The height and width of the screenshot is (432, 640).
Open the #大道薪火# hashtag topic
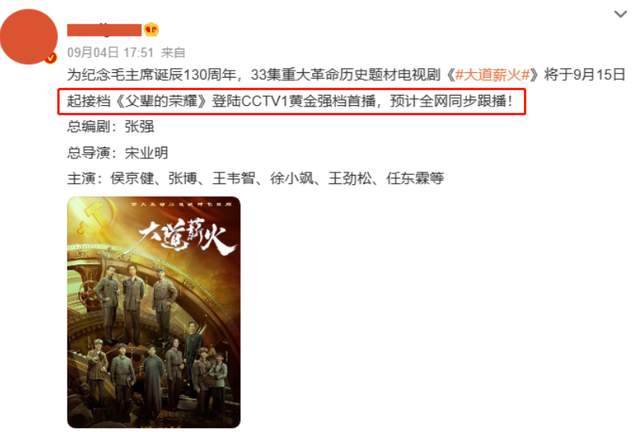pos(493,75)
